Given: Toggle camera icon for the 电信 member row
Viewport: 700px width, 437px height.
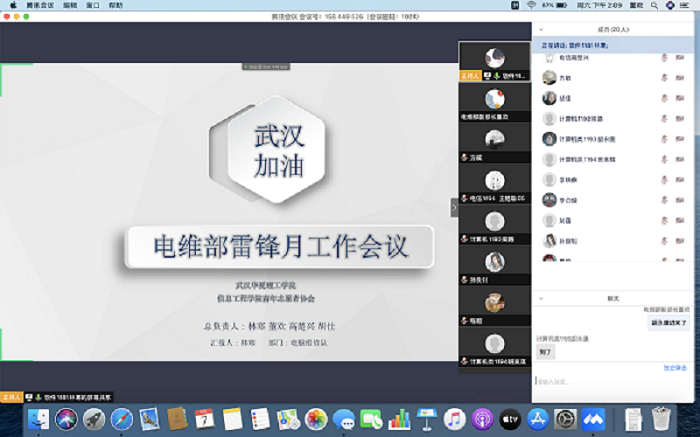Looking at the screenshot, I should coord(679,58).
